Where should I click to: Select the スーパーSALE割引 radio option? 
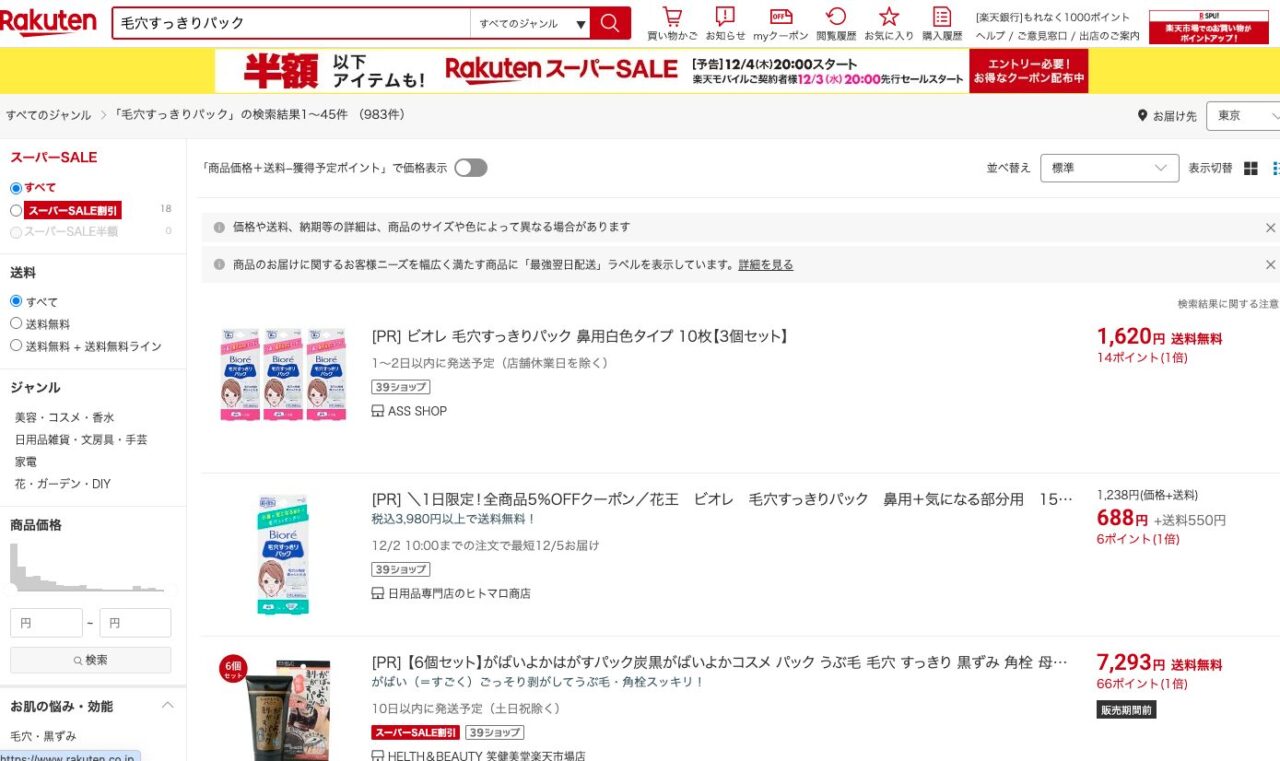(16, 210)
